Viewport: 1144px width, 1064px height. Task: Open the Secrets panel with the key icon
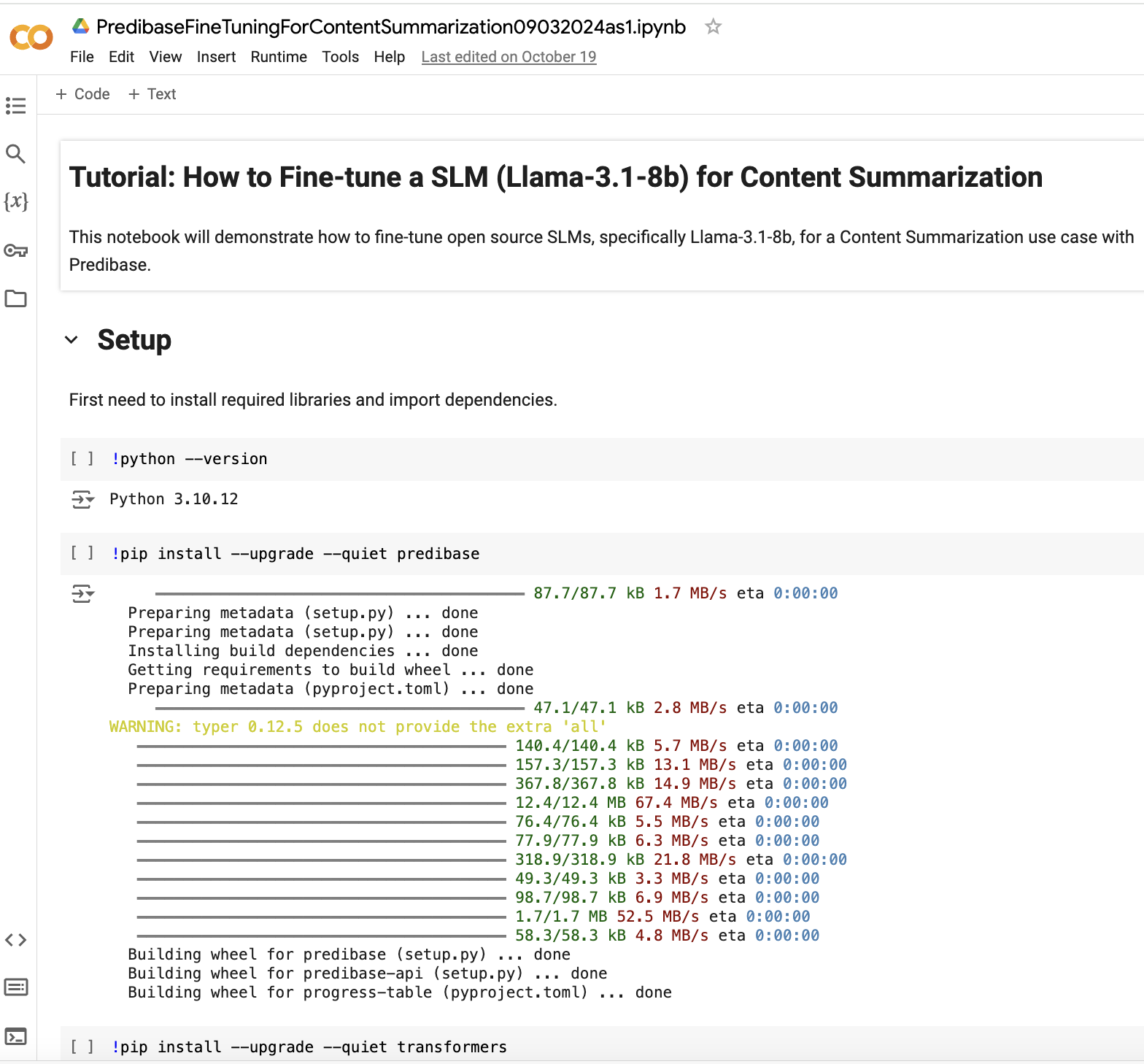point(16,250)
